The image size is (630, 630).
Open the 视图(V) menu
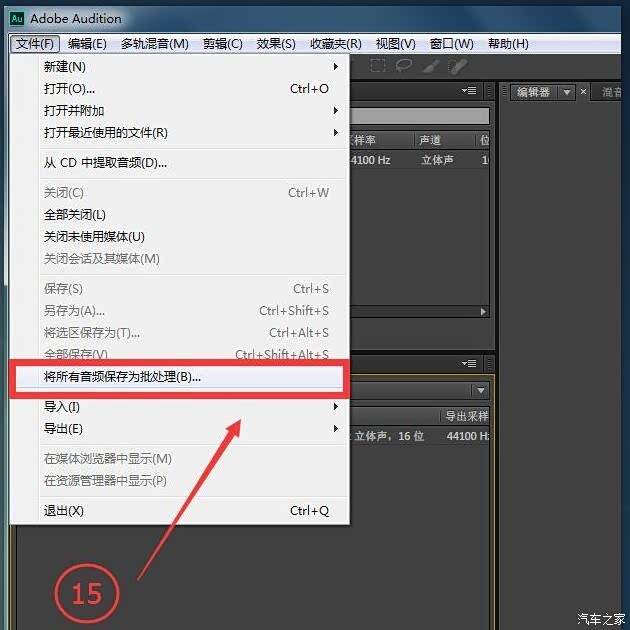click(395, 43)
